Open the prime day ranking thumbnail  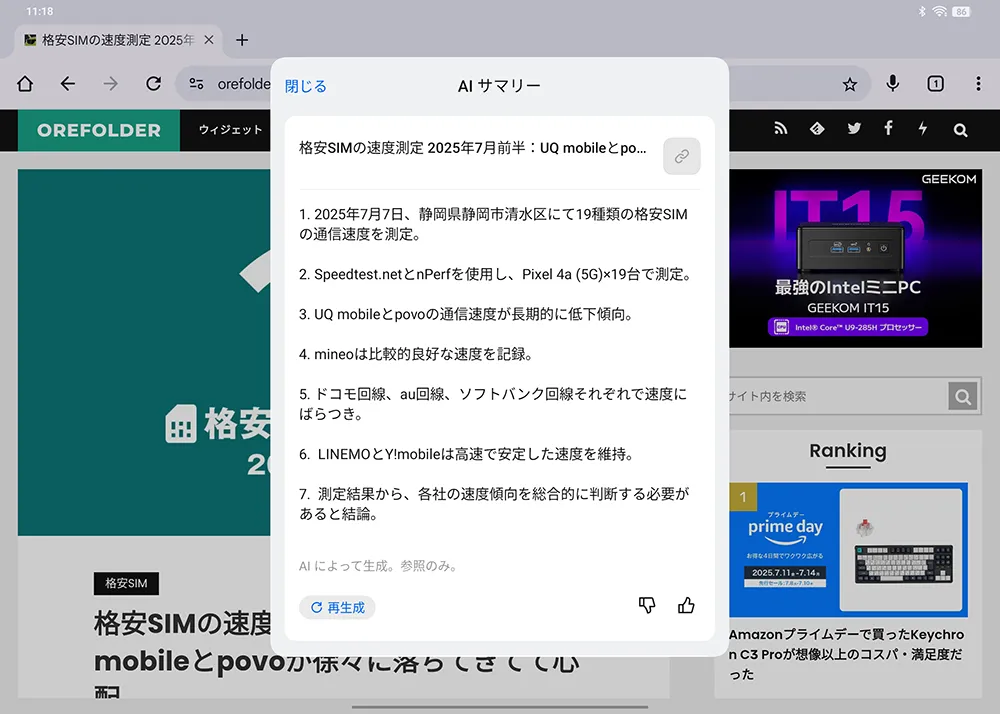tap(848, 550)
